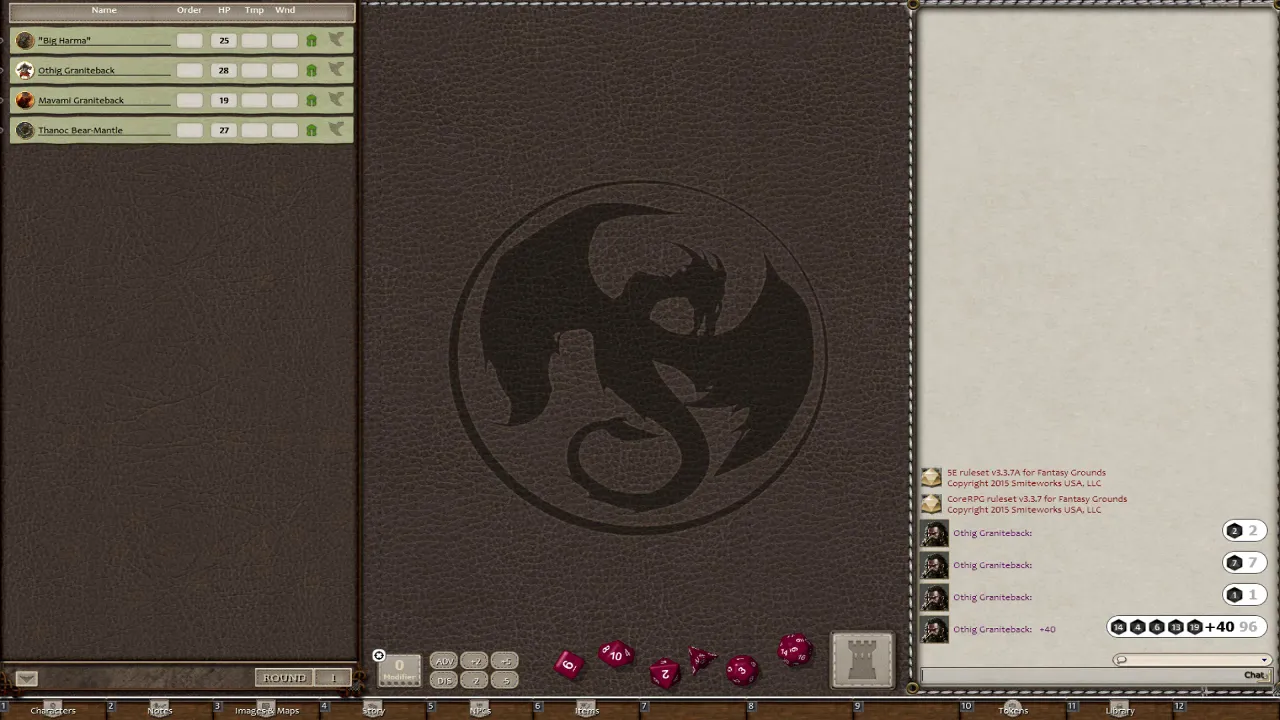Click Thanoc Bear-Mantle's green helmet icon
1280x720 pixels.
point(311,130)
